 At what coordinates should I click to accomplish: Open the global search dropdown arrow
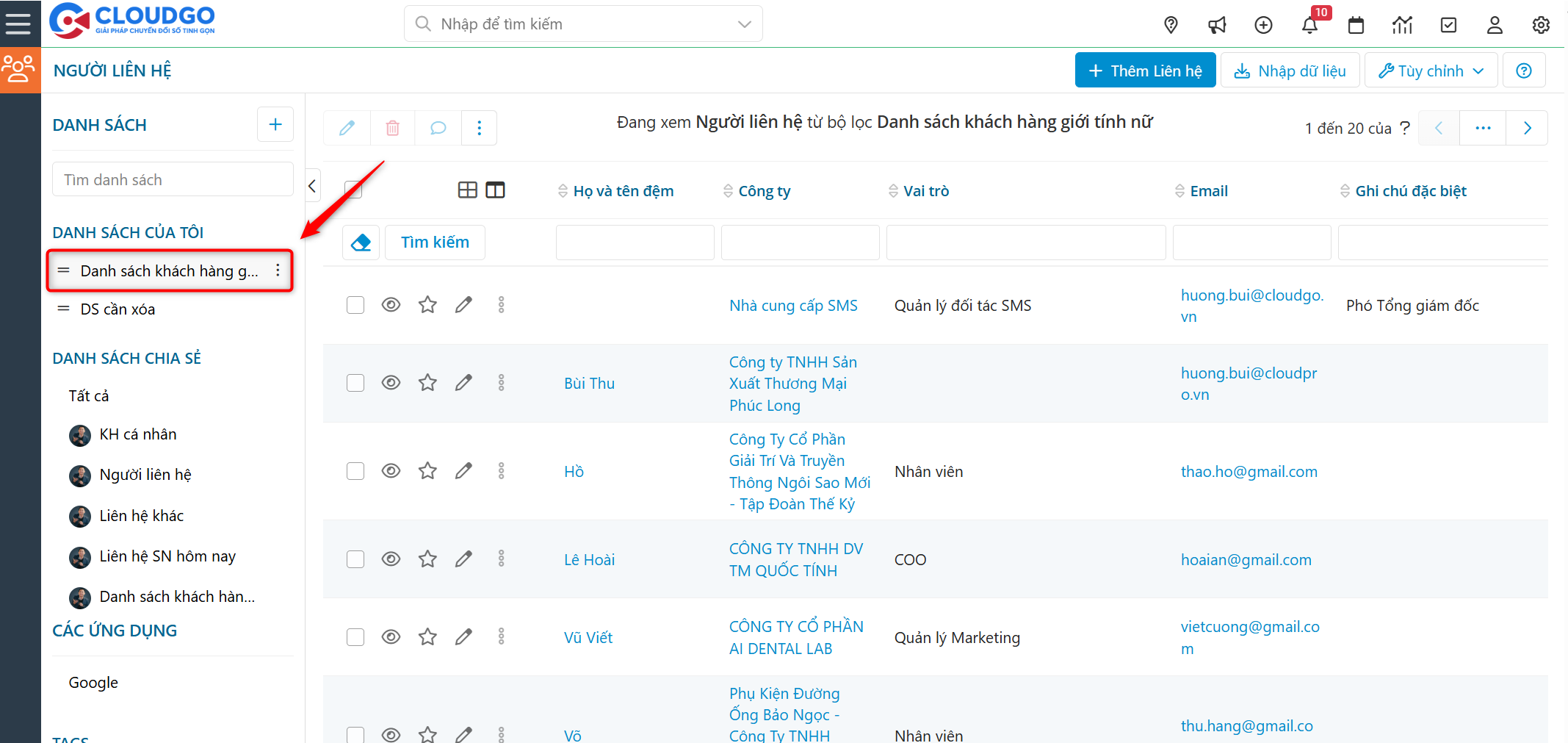point(744,24)
